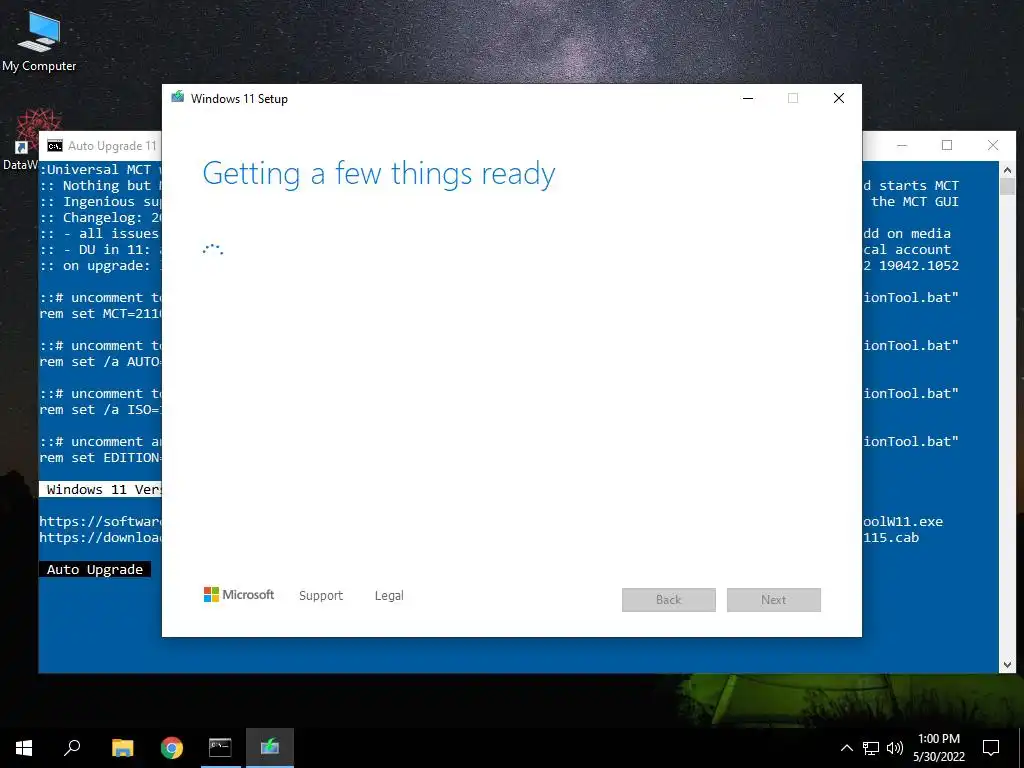Open taskbar Search magnifier

pos(72,748)
